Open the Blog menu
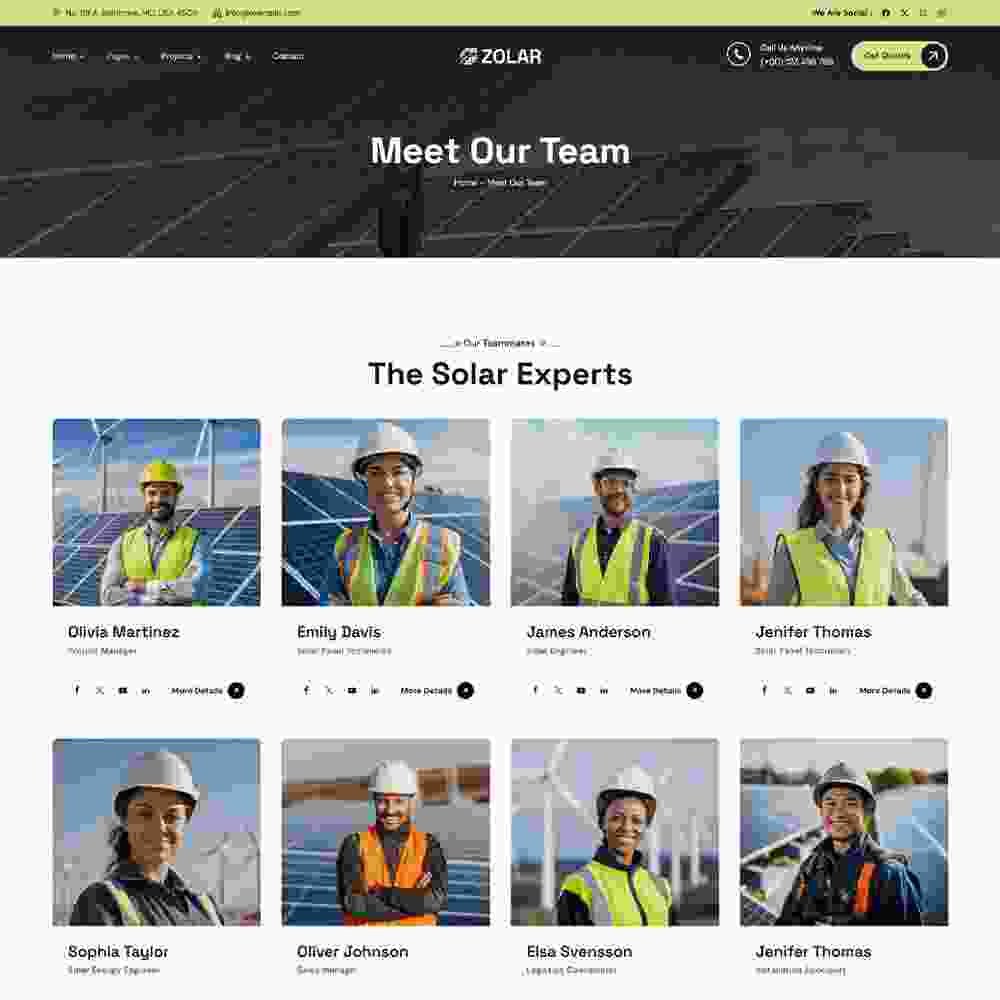Image resolution: width=1000 pixels, height=1000 pixels. [x=237, y=56]
